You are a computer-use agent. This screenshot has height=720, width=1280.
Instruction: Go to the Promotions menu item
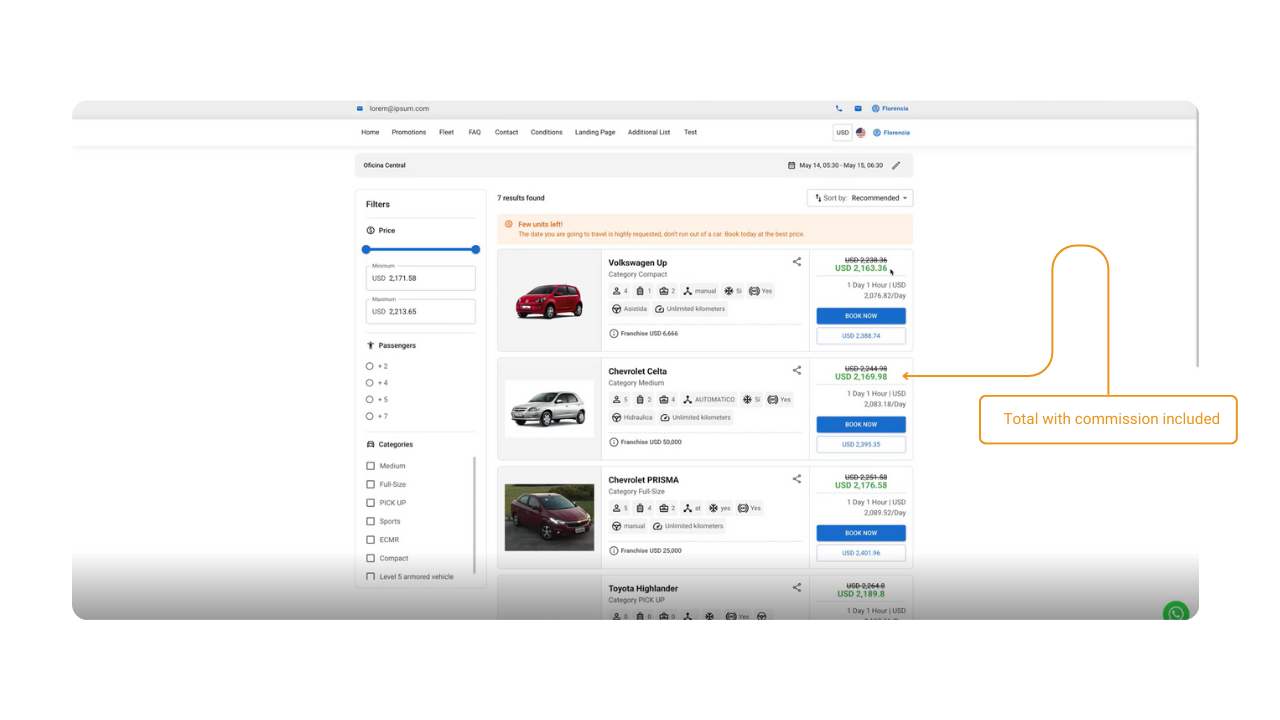click(408, 132)
